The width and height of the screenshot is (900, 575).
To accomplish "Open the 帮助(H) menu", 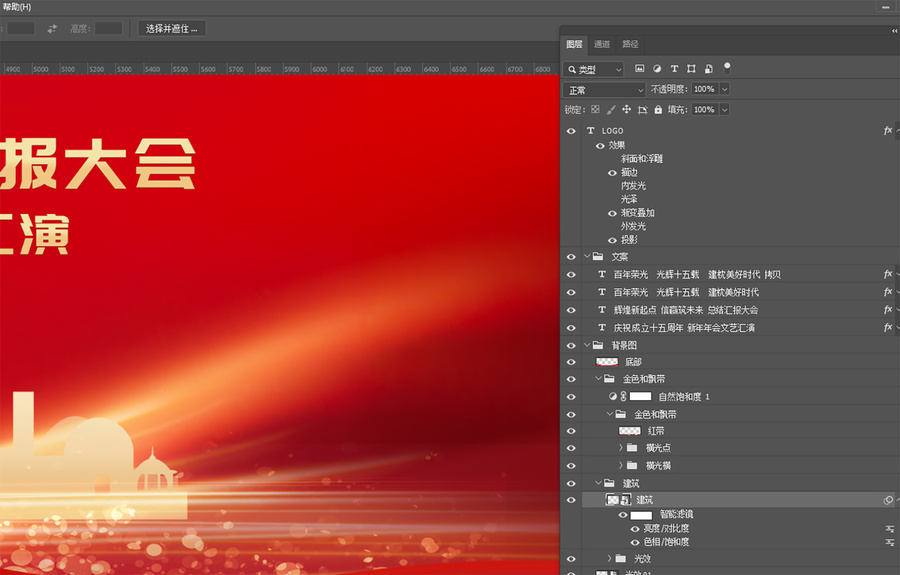I will (x=17, y=7).
